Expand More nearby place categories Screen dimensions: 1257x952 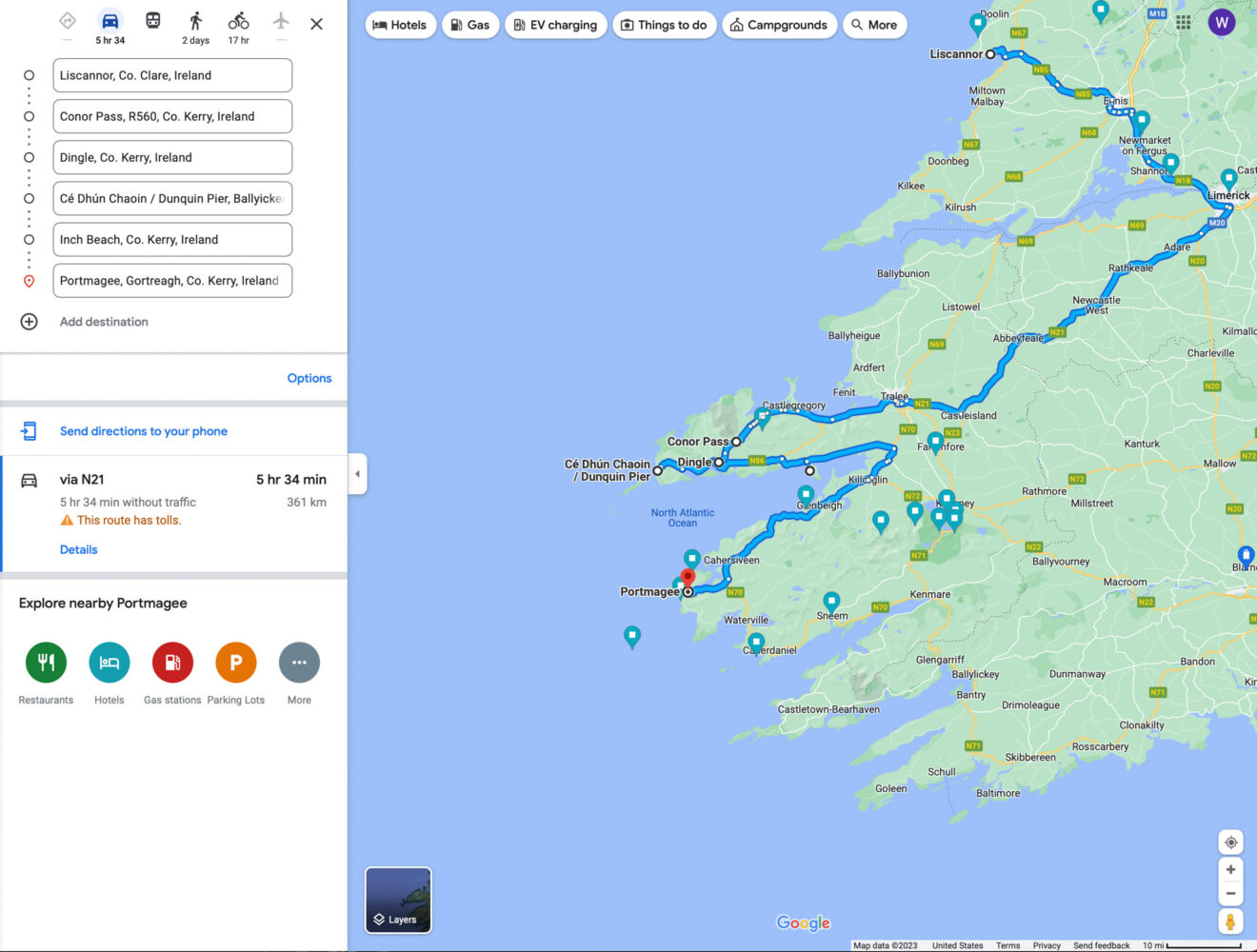(299, 662)
